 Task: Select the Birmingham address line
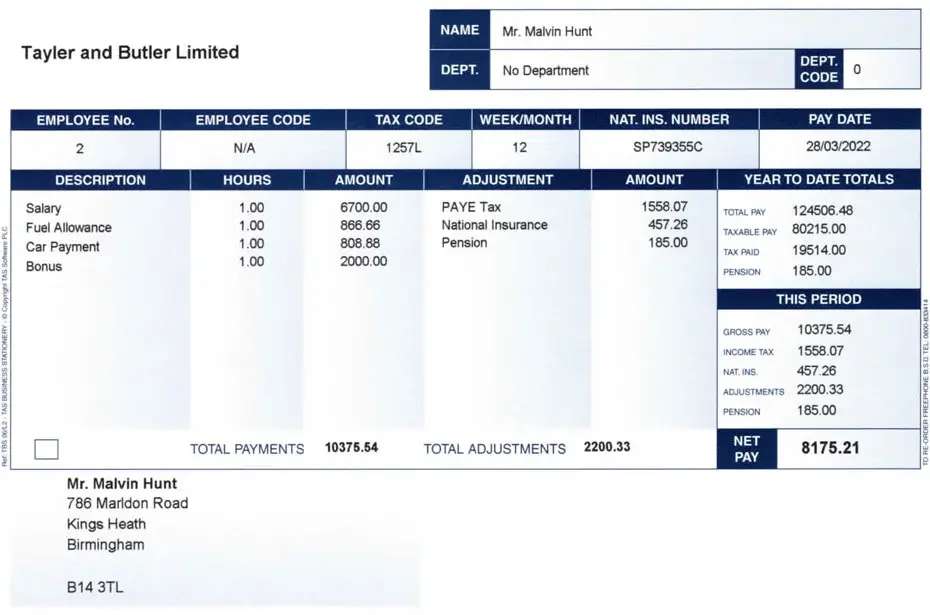coord(106,545)
